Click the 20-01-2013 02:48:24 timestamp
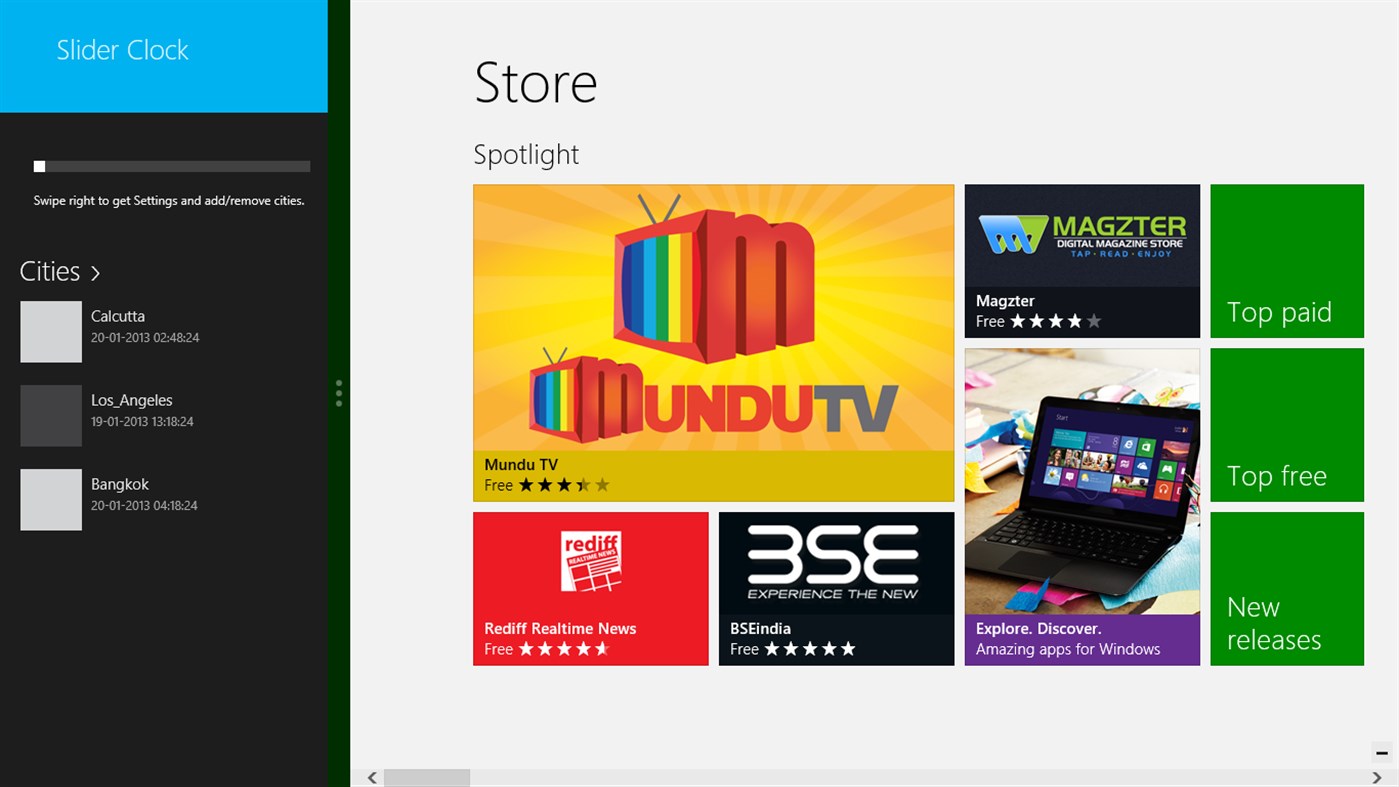1399x787 pixels. tap(145, 338)
